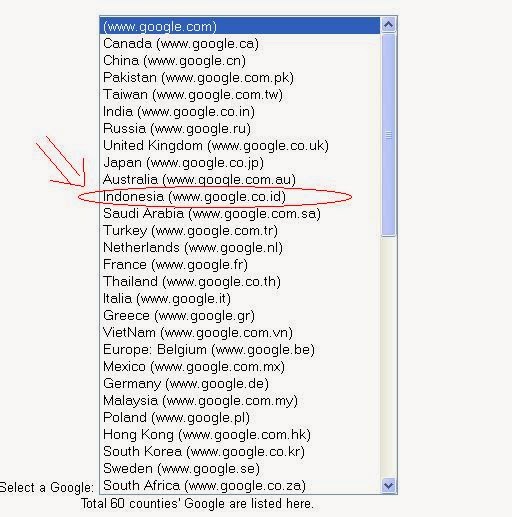Select Italia (www.google.it)
Image resolution: width=512 pixels, height=517 pixels.
(x=240, y=298)
